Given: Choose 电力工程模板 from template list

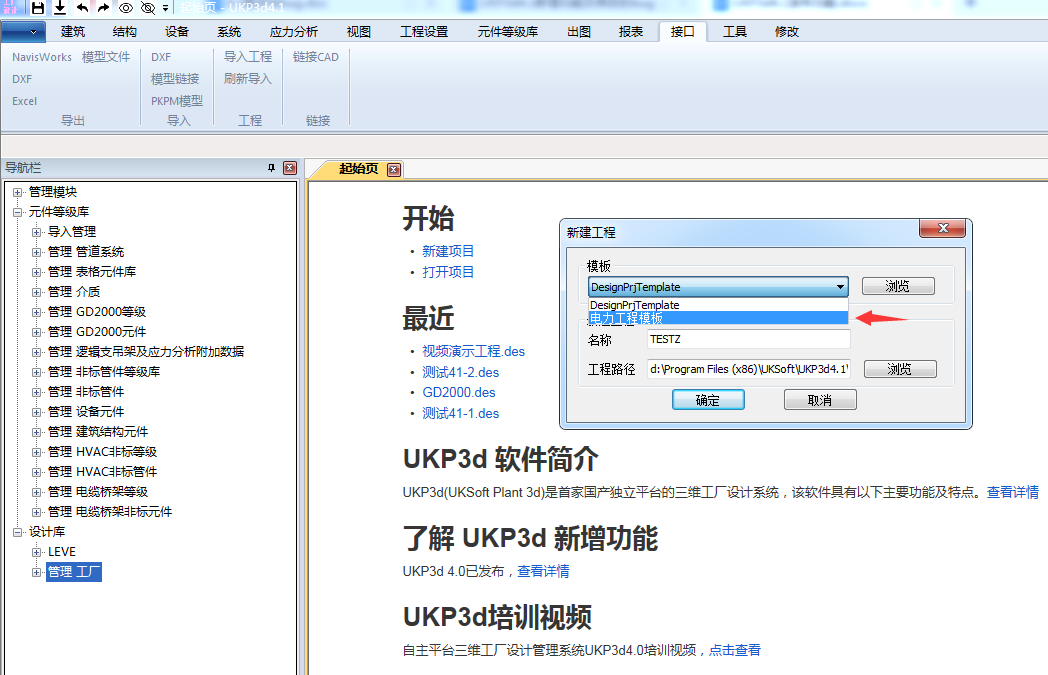Looking at the screenshot, I should click(718, 318).
